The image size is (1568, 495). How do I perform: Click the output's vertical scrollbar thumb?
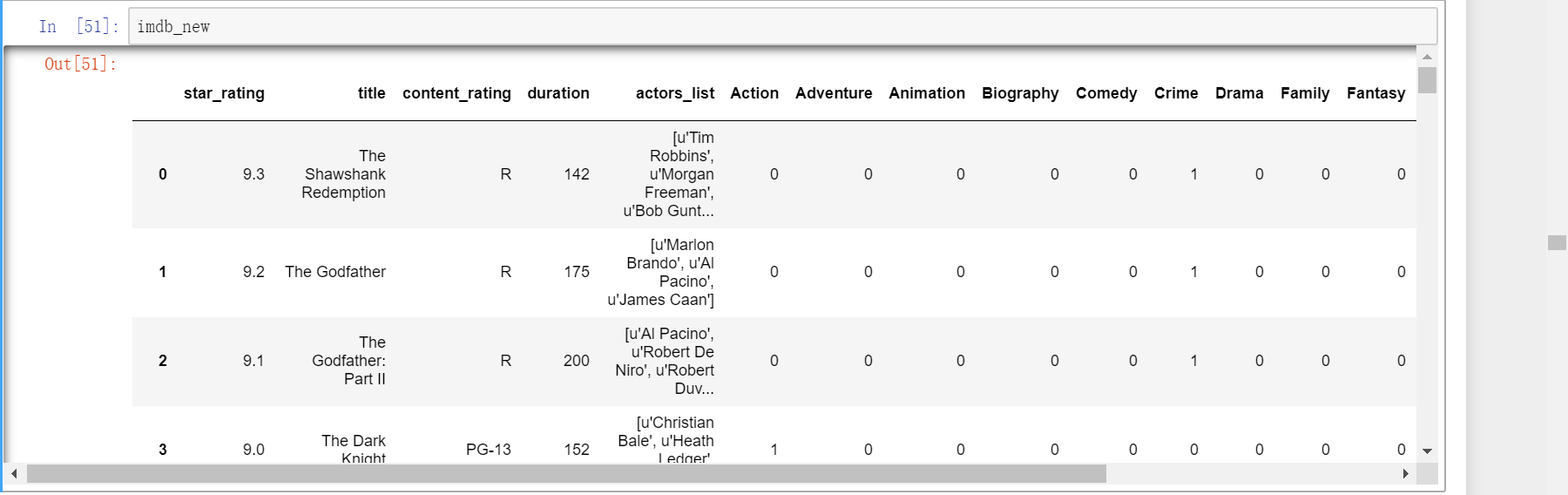pyautogui.click(x=1427, y=79)
